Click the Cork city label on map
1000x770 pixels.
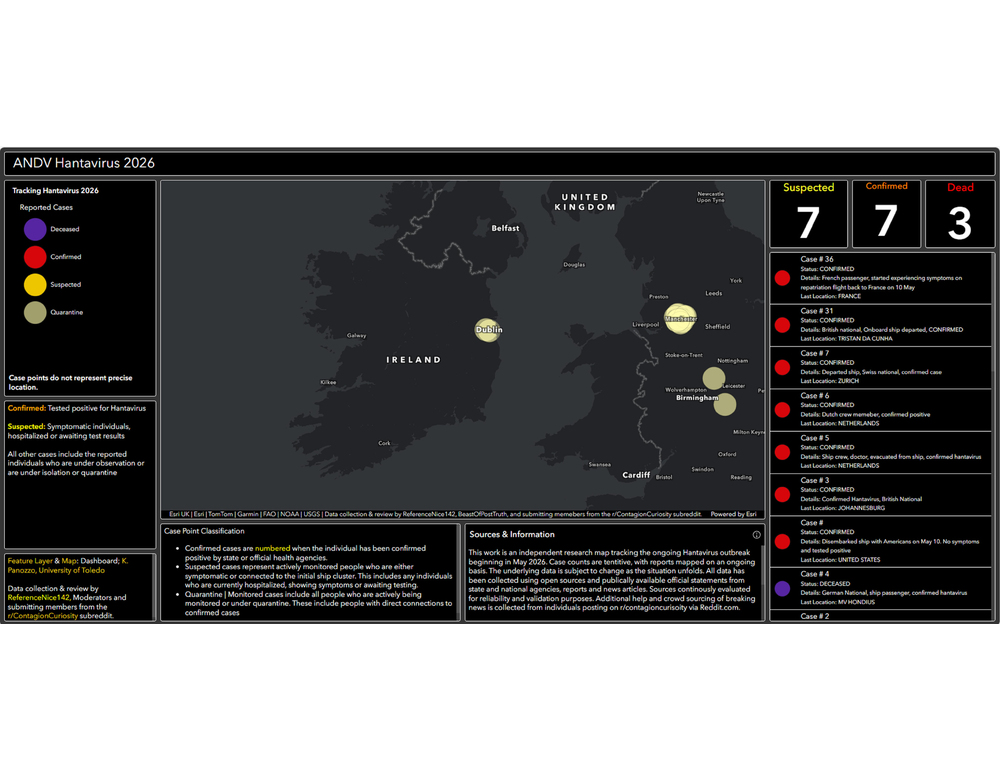(x=384, y=443)
